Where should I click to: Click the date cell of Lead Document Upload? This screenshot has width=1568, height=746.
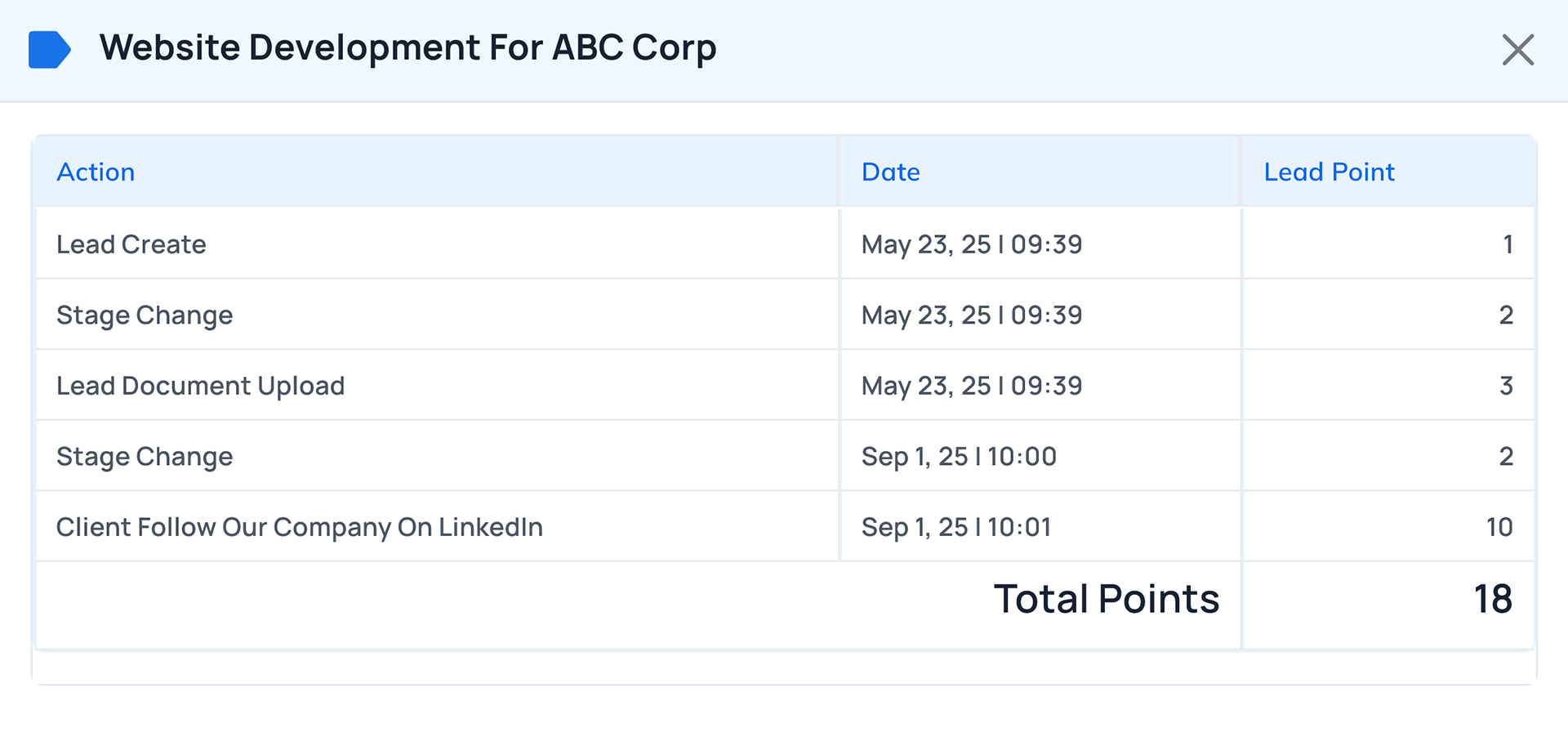tap(971, 386)
